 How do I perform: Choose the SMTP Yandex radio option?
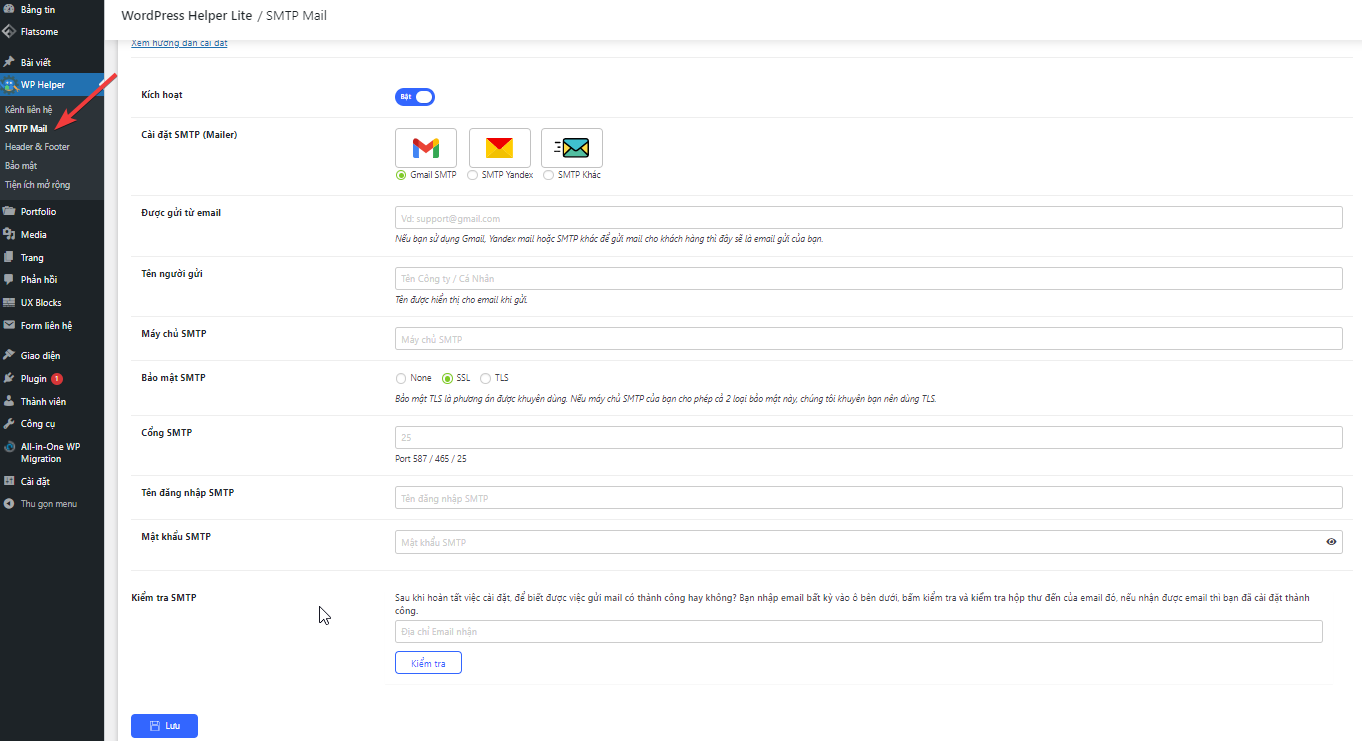tap(473, 175)
